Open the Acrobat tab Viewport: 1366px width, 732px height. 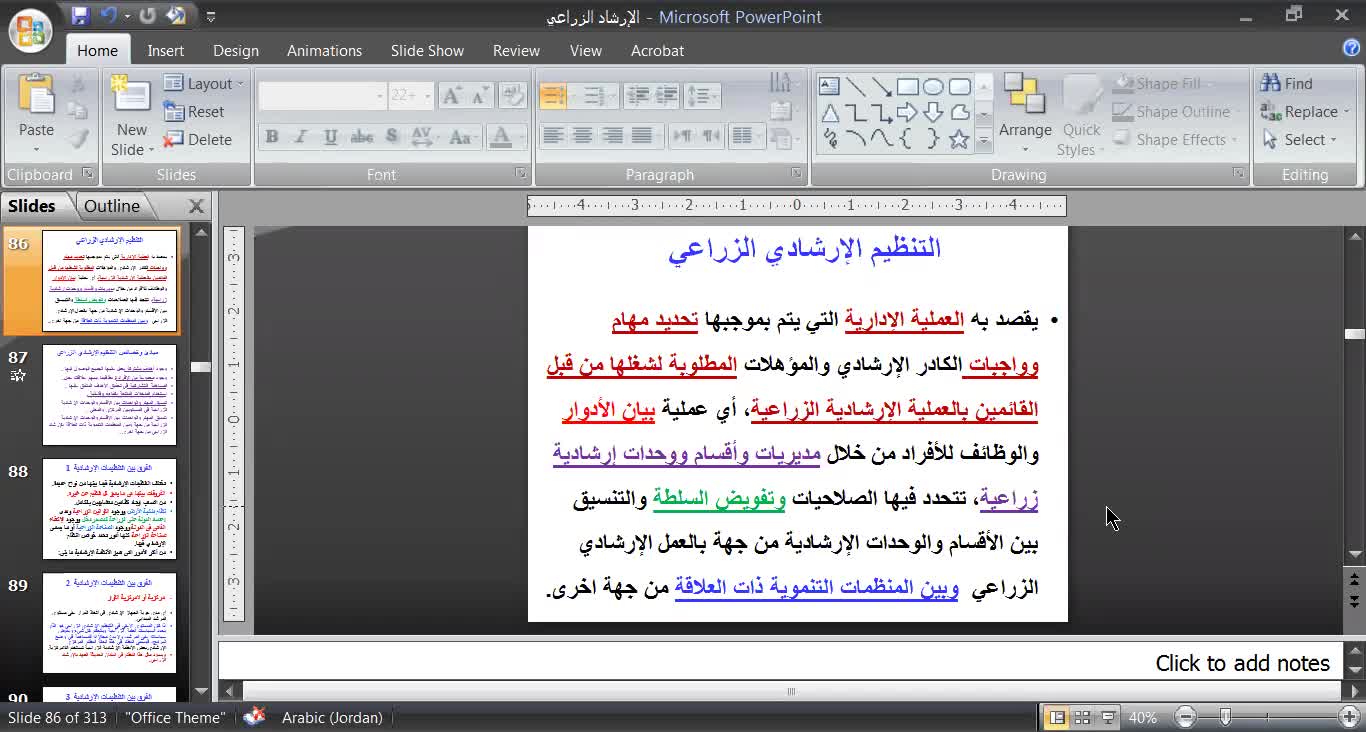657,51
